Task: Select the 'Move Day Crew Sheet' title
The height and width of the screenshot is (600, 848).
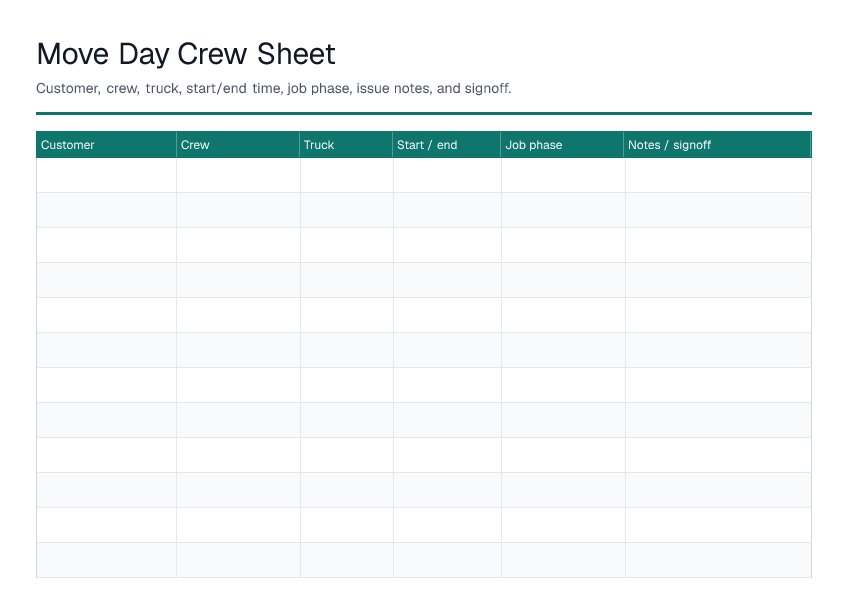Action: click(x=186, y=54)
